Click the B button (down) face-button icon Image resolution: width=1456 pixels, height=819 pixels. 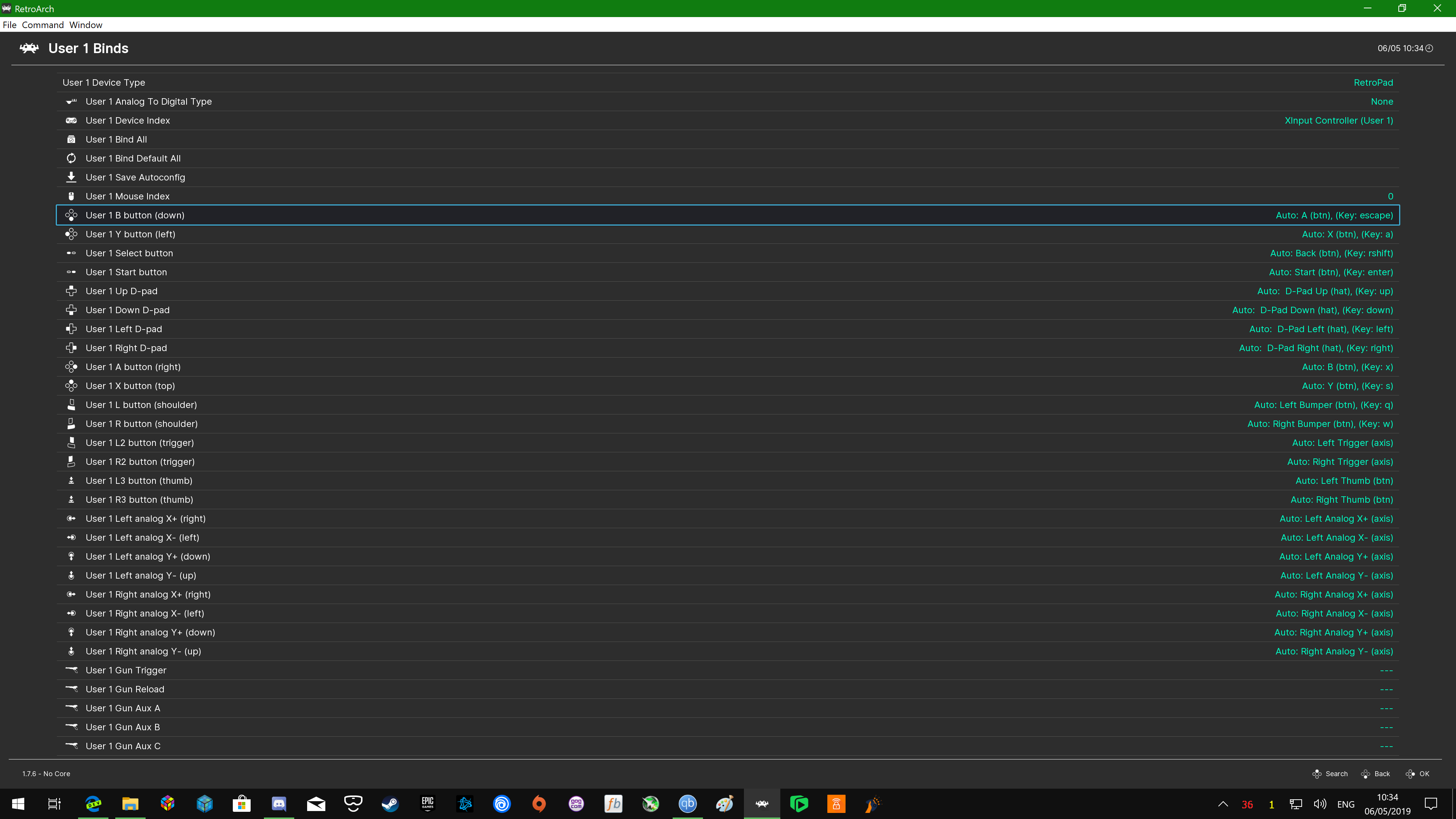point(71,215)
